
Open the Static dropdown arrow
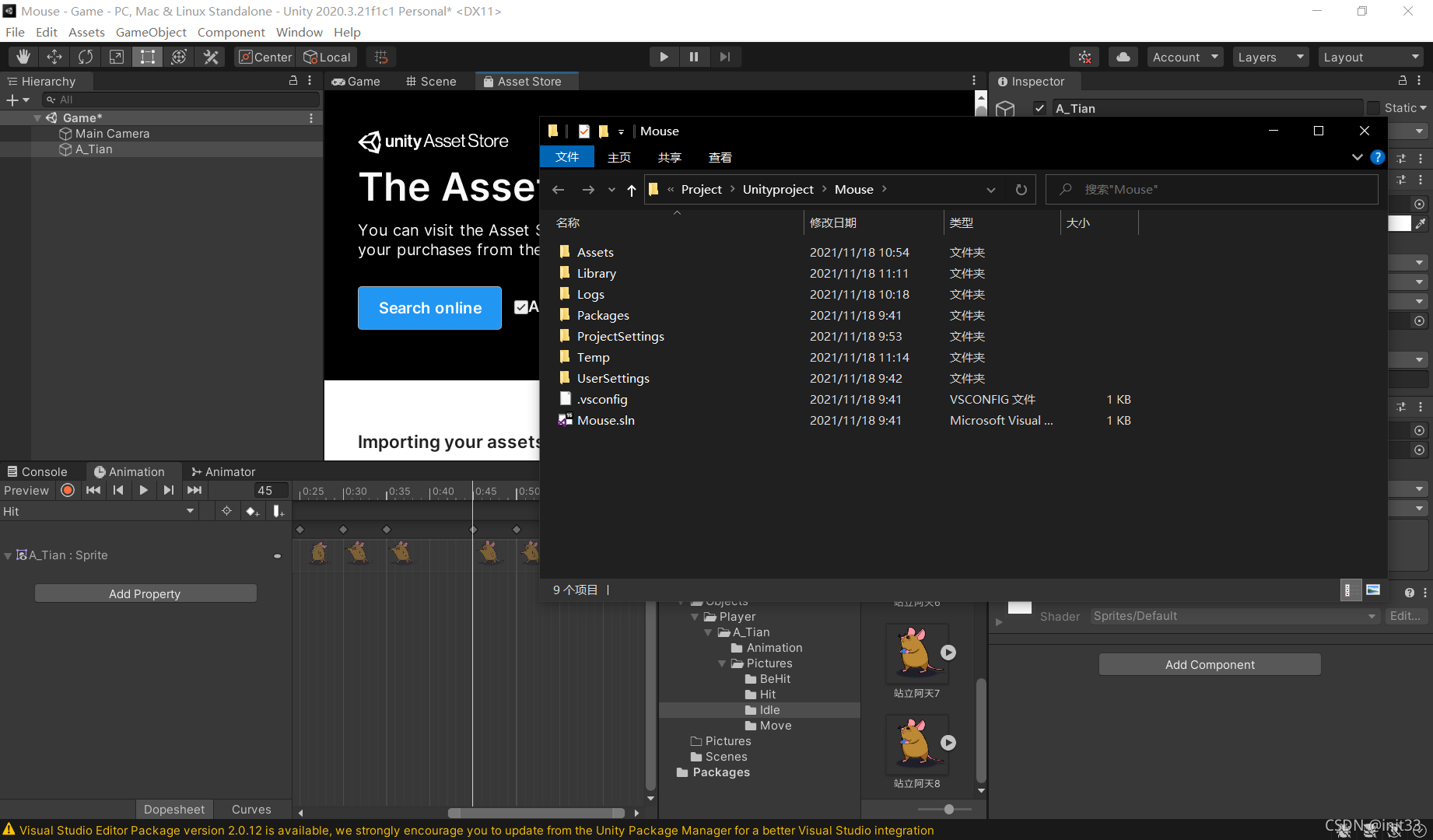coord(1423,108)
